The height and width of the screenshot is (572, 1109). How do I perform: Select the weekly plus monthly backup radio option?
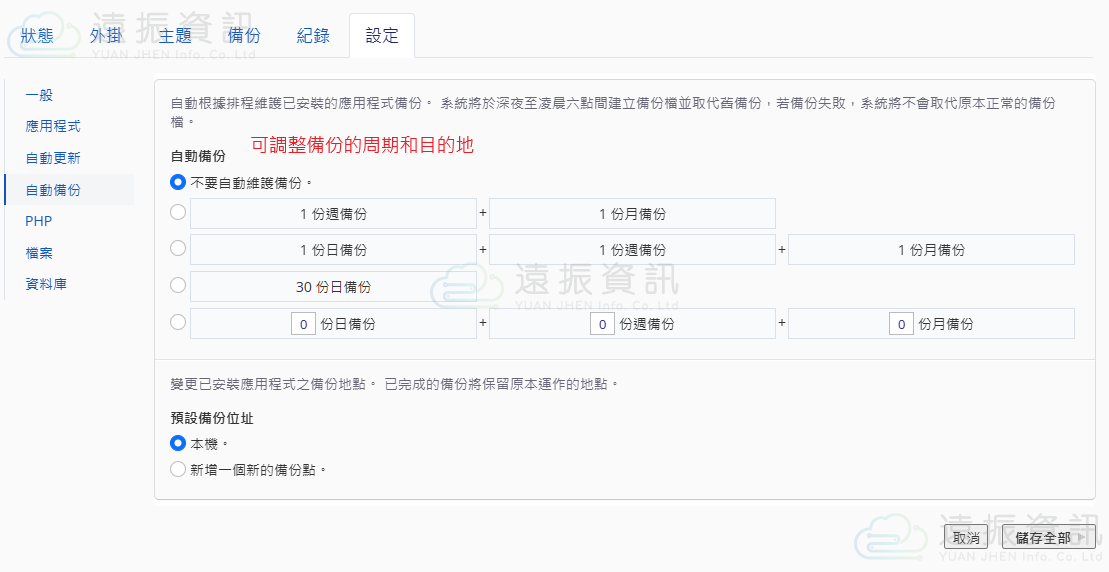[x=178, y=212]
